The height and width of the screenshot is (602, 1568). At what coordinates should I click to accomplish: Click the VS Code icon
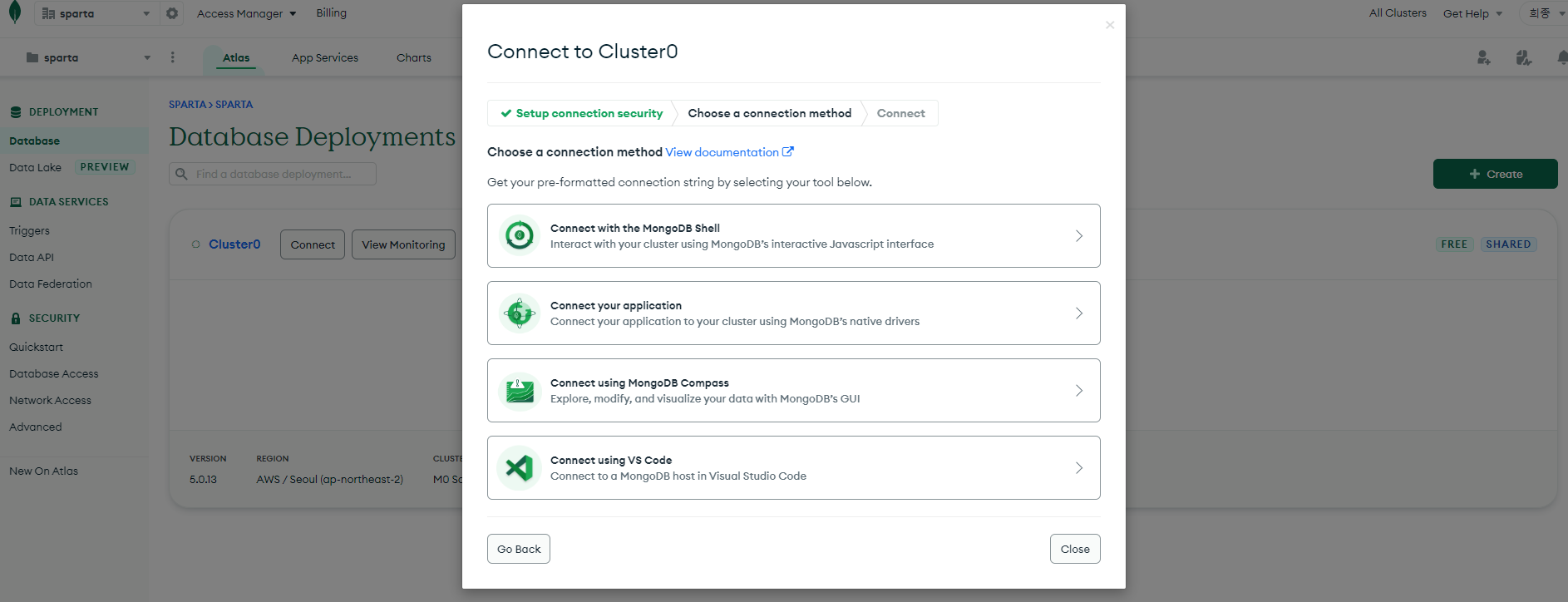[x=520, y=468]
